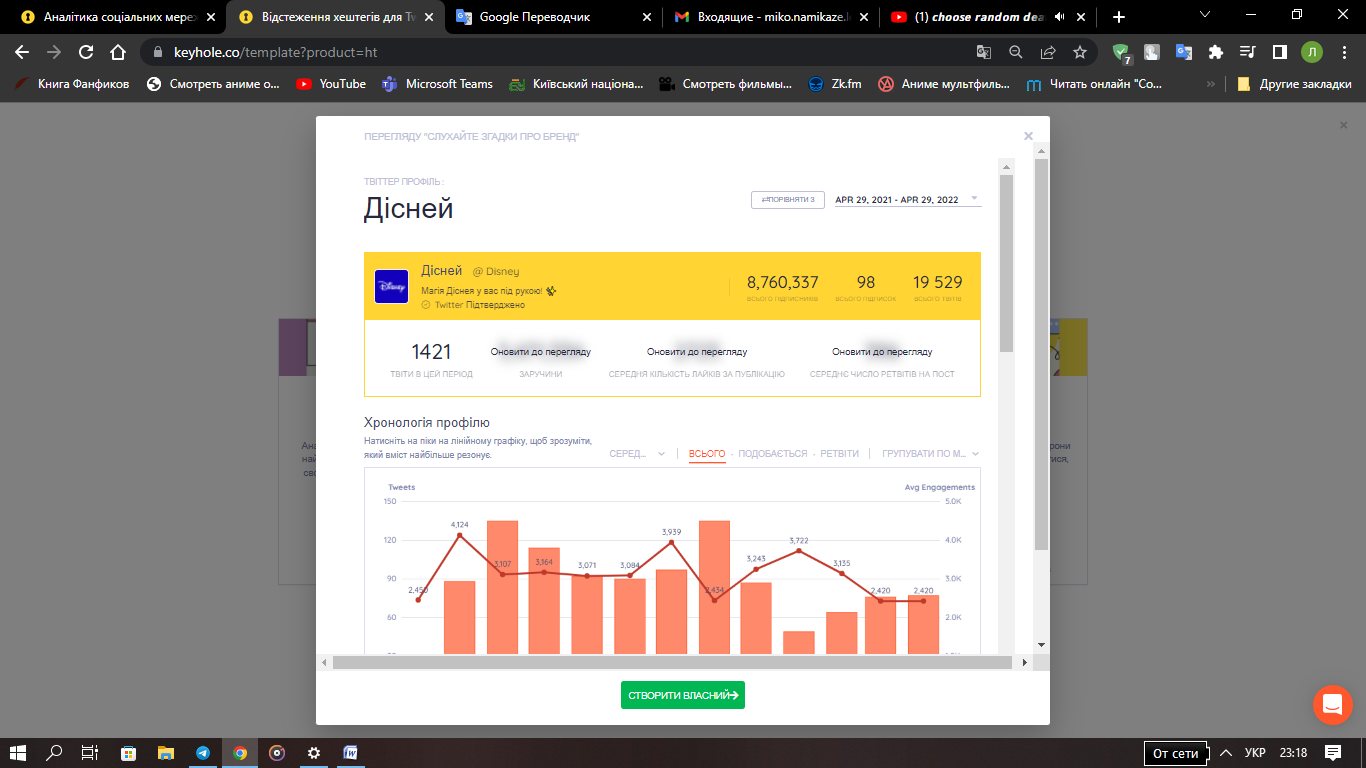Open the YouTube bookmark
This screenshot has width=1366, height=768.
[331, 84]
